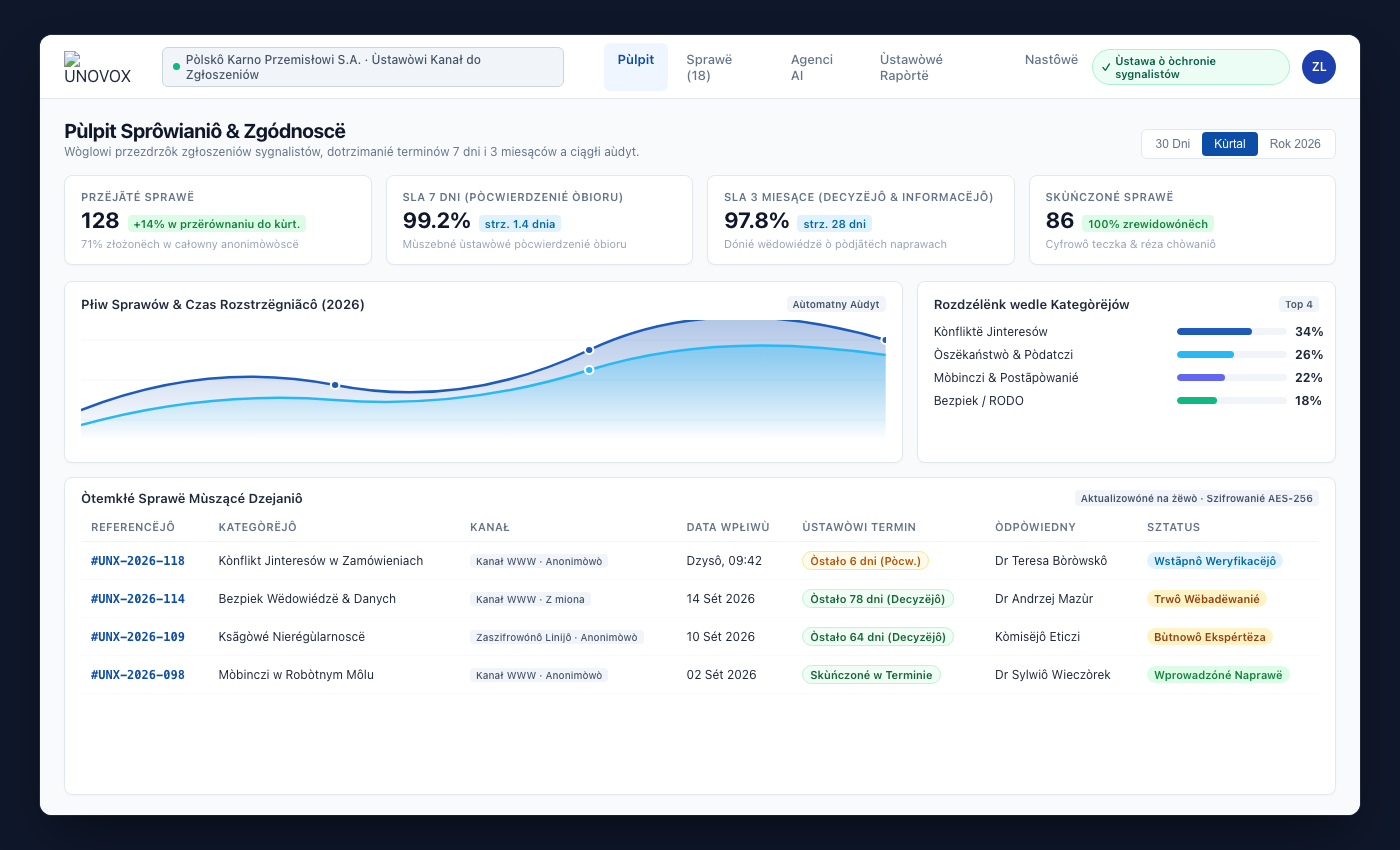The height and width of the screenshot is (850, 1400).
Task: Open case #UNX-2026-098
Action: [138, 675]
